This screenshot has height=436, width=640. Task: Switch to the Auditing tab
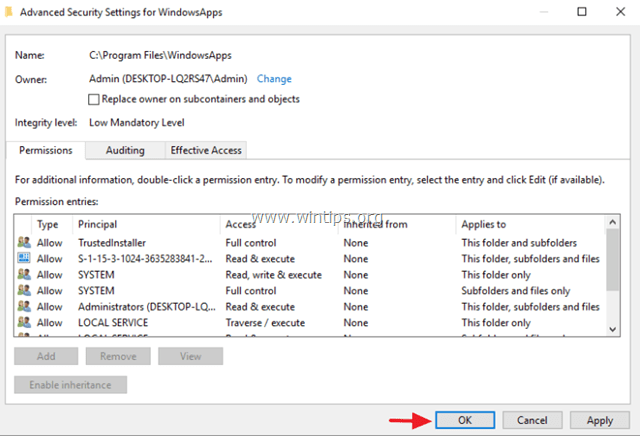pyautogui.click(x=125, y=150)
